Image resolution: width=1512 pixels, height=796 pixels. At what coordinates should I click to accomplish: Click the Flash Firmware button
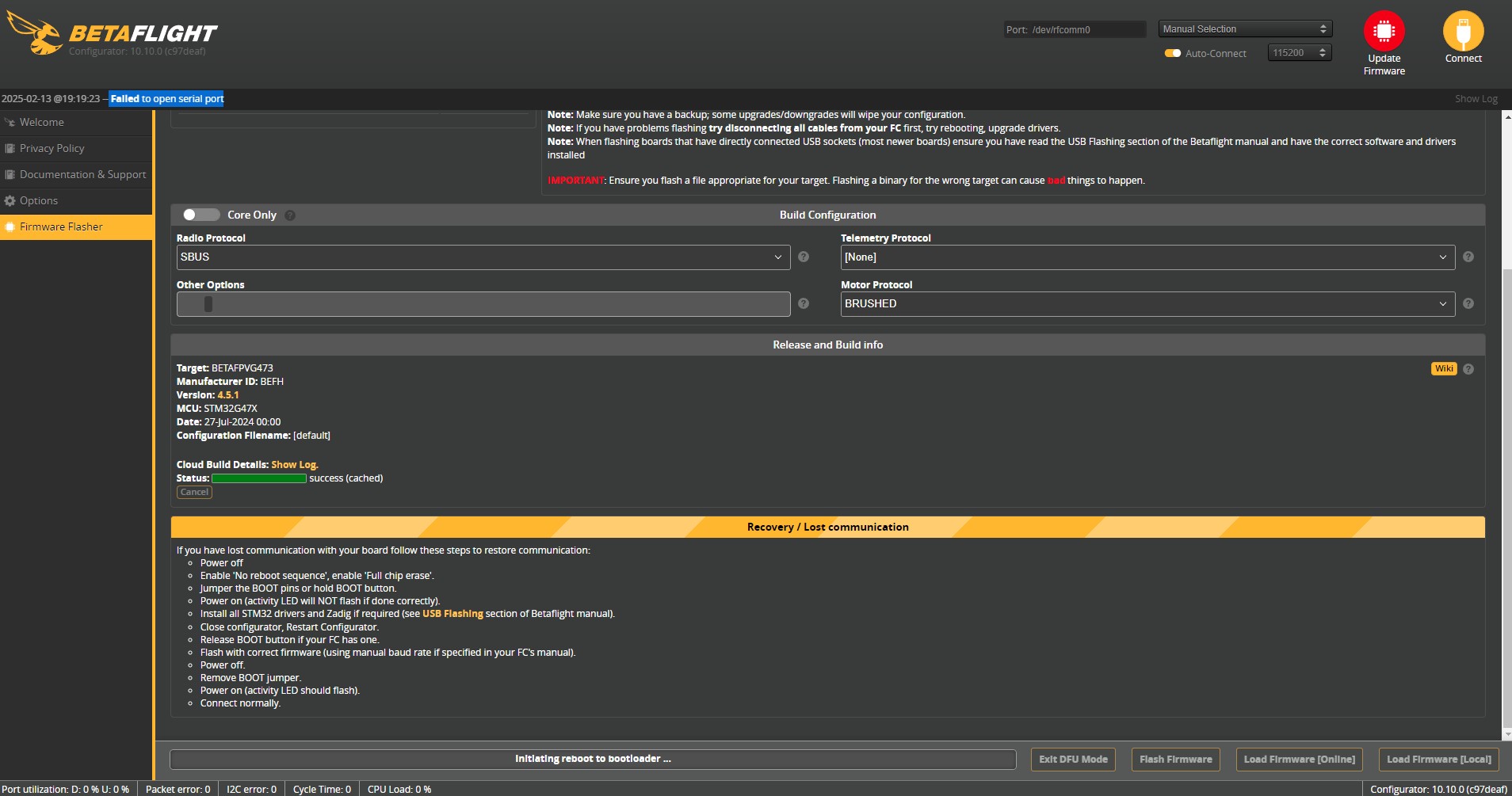1175,760
